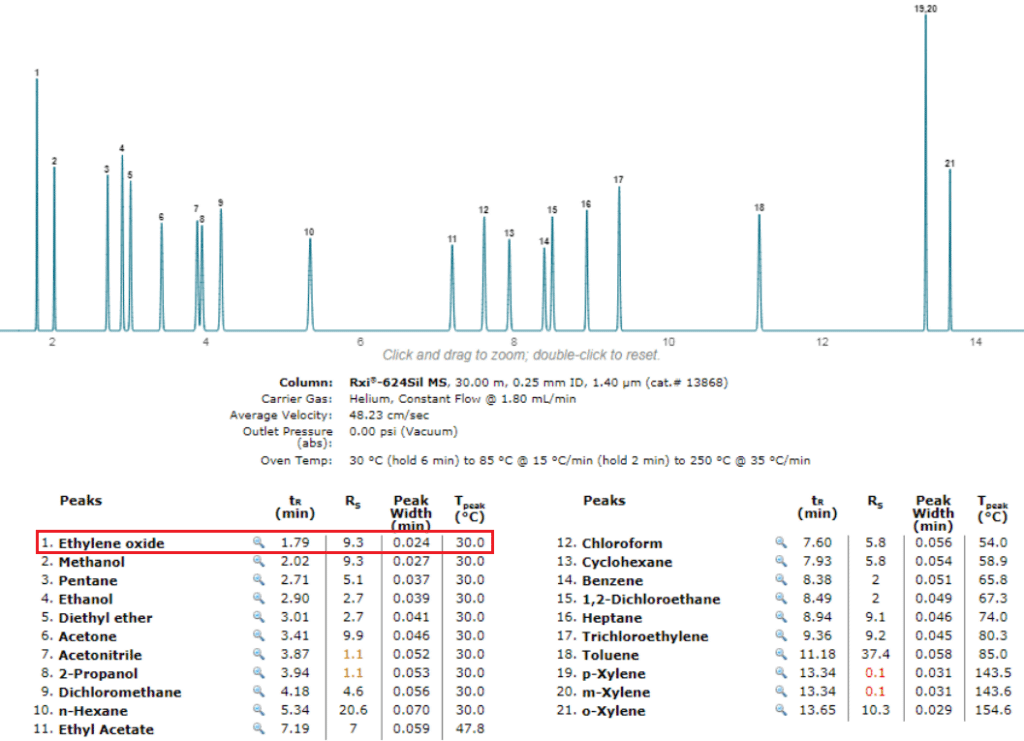
Task: Click the magnifier icon beside Trichloroethylene
Action: click(x=781, y=636)
